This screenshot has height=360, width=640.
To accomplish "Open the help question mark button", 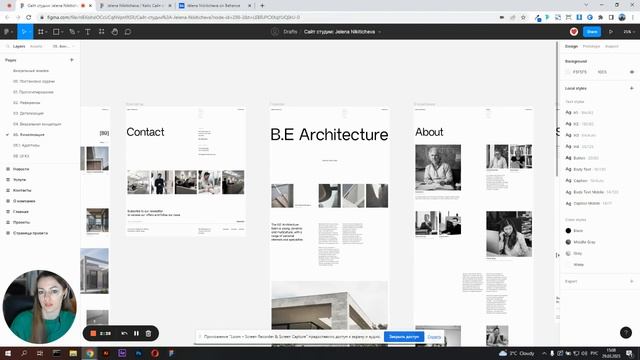I will pos(626,333).
